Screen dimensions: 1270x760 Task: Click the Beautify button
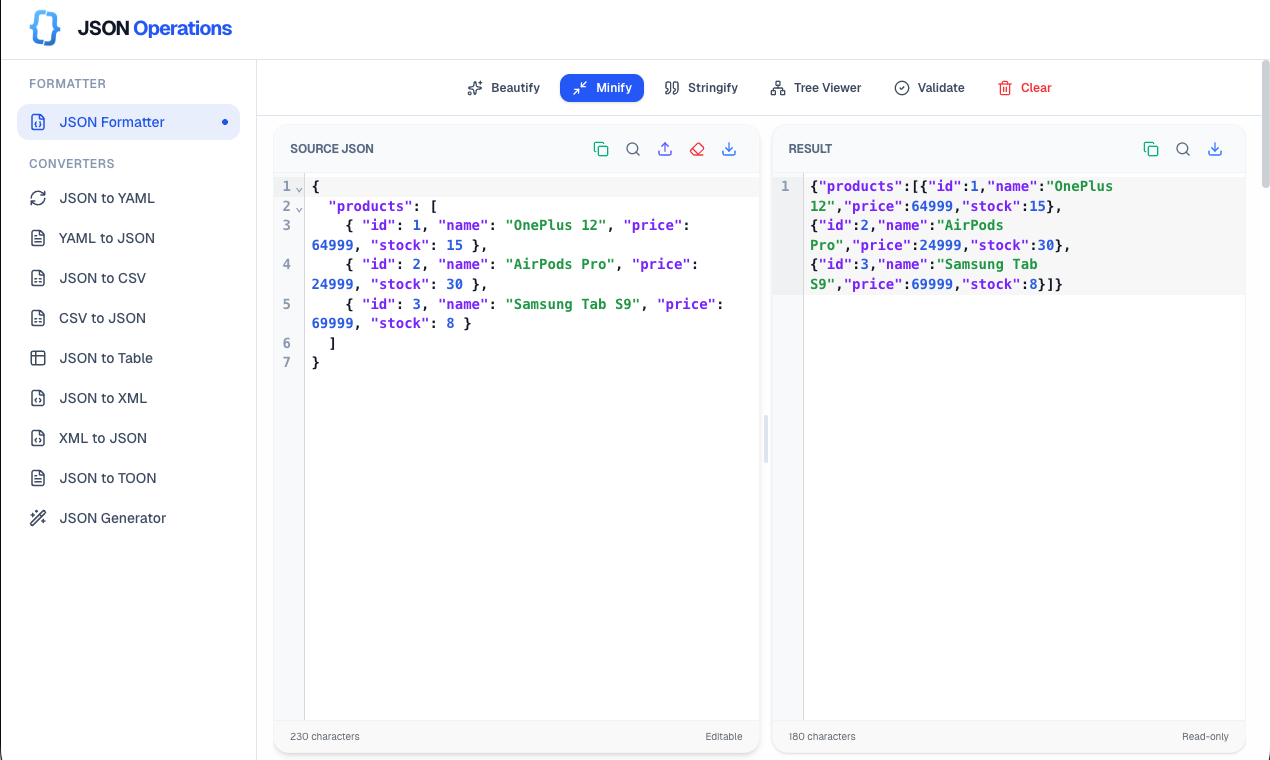pos(503,88)
